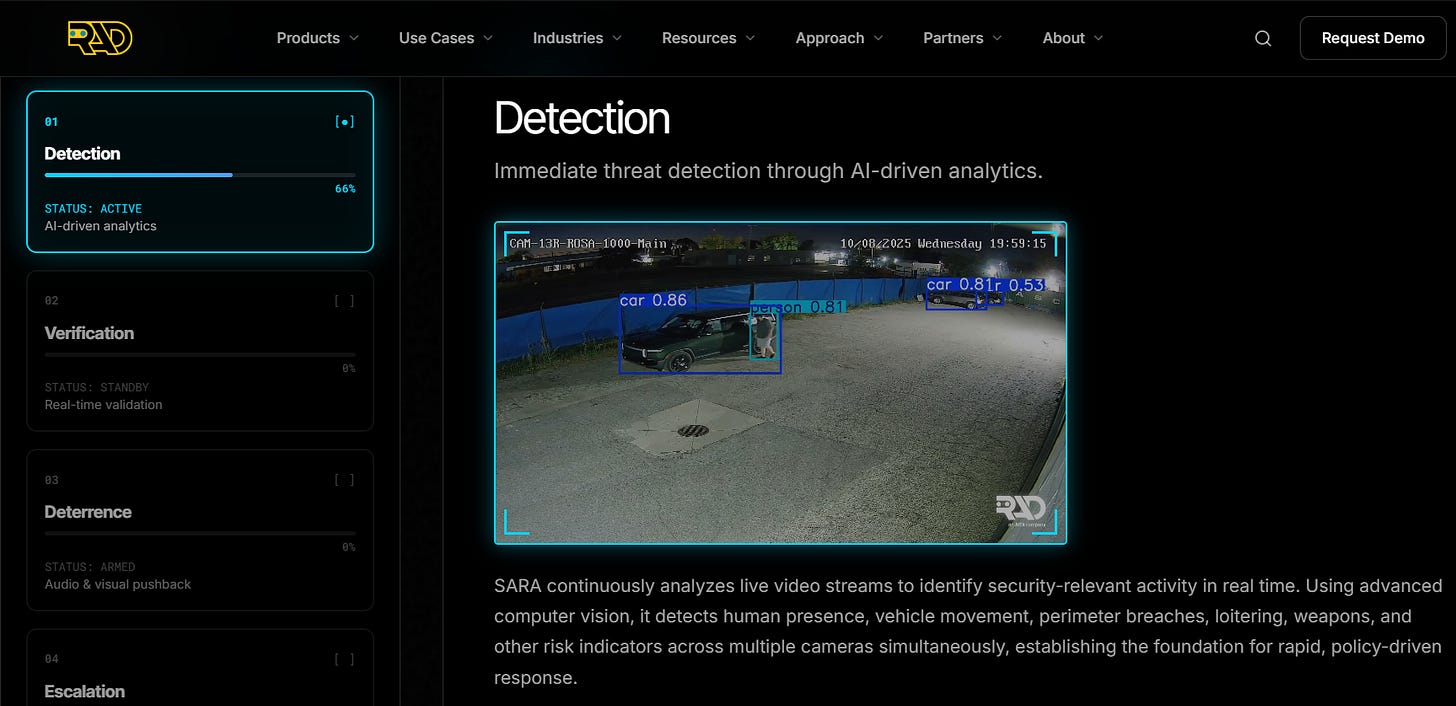The image size is (1456, 706).
Task: Click the 'person 0.81' detection label
Action: click(798, 307)
